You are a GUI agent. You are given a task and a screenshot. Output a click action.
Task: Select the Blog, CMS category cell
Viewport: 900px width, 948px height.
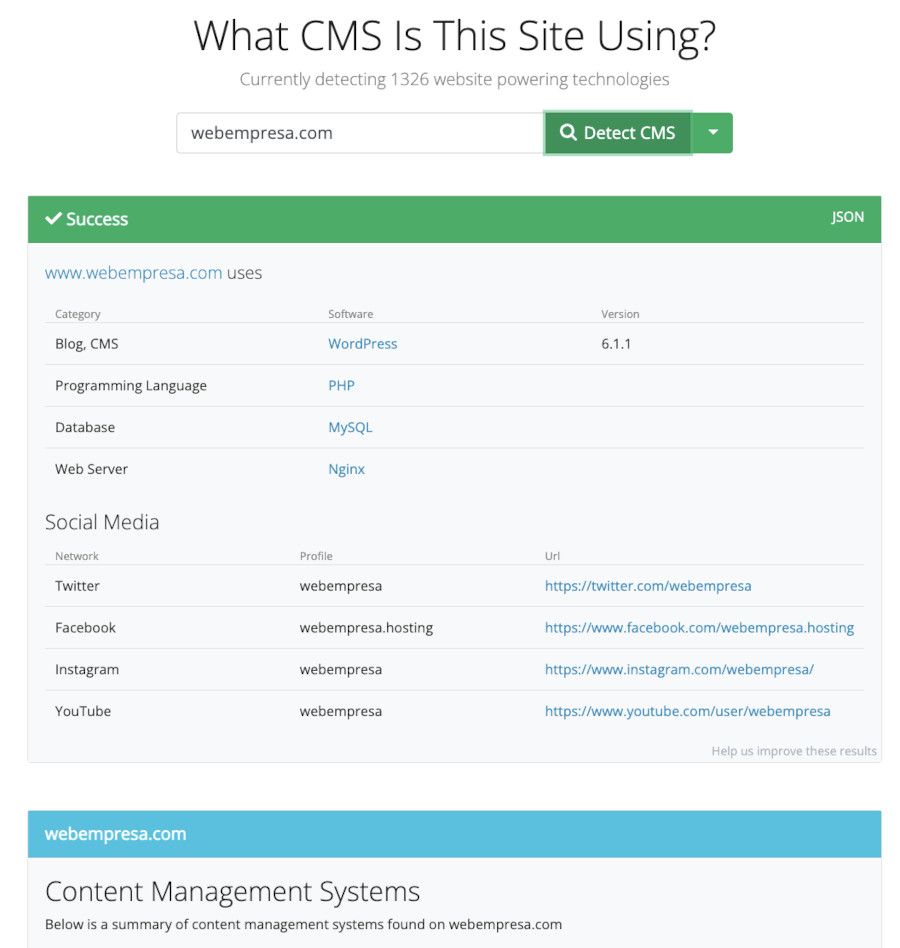(x=86, y=344)
